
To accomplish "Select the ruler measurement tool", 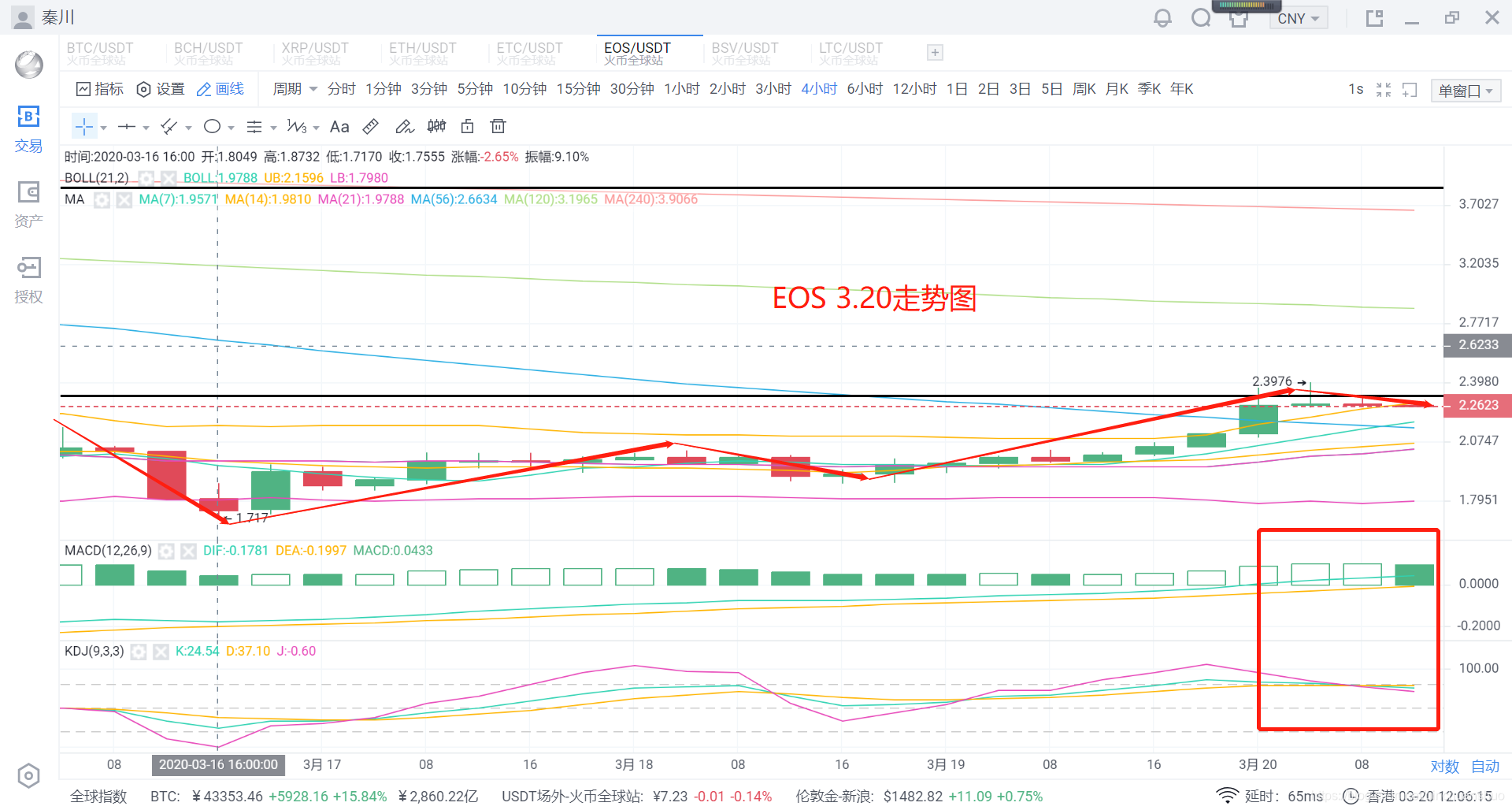I will pyautogui.click(x=371, y=127).
